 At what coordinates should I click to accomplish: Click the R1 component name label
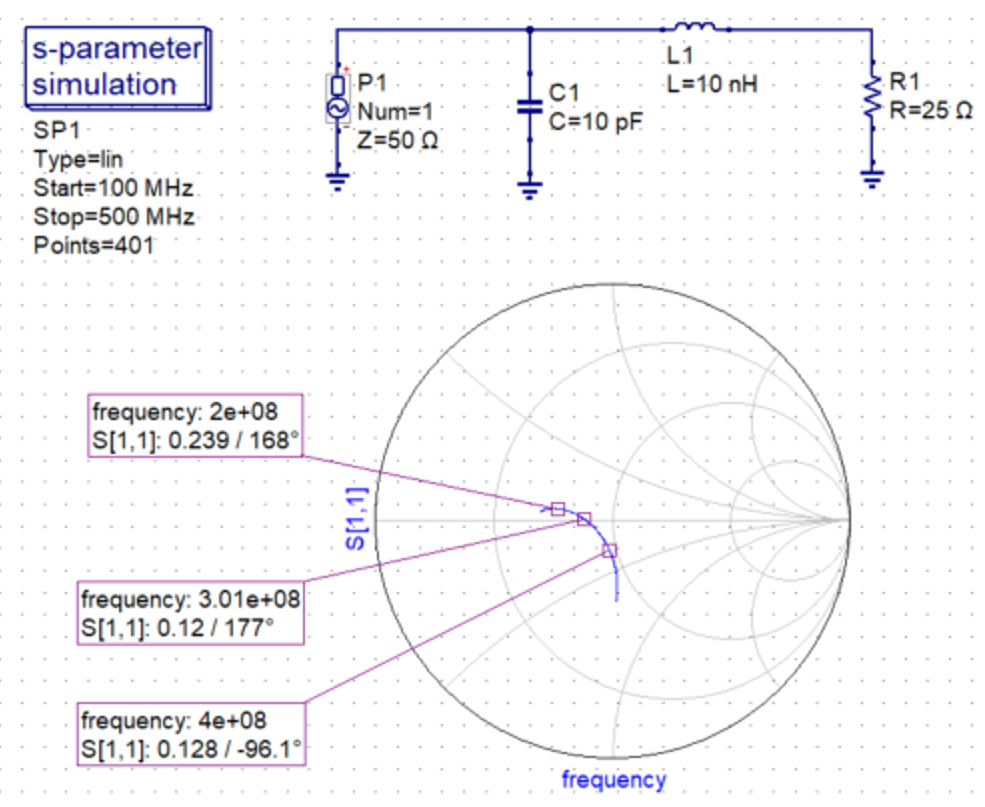point(905,82)
